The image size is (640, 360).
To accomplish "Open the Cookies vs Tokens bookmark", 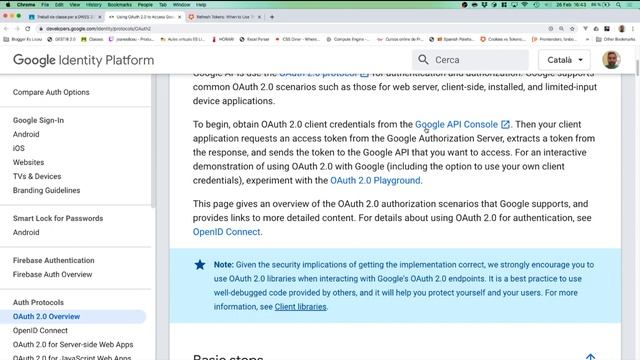I will 503,39.
